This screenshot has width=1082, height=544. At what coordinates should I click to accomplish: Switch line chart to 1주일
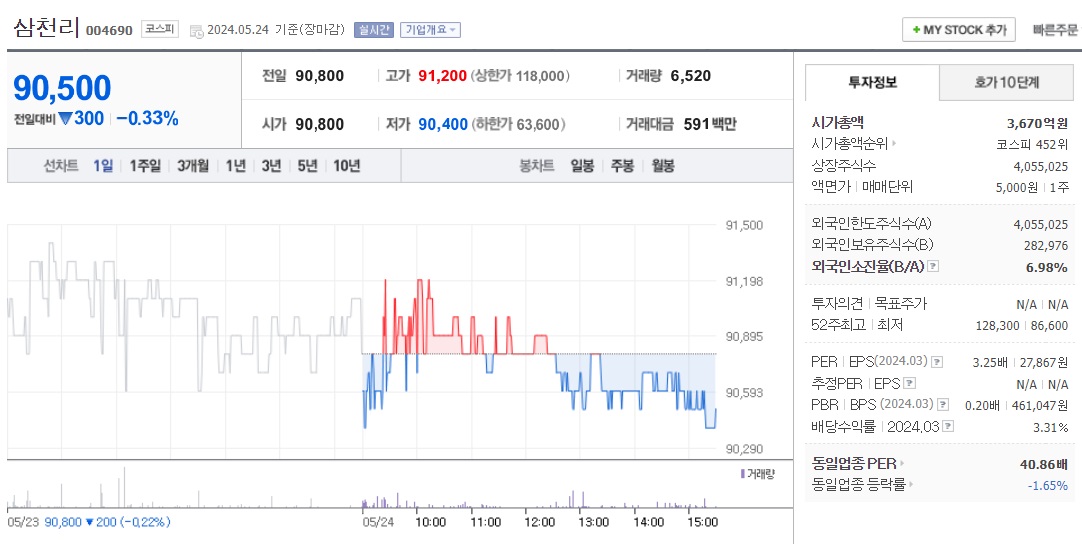click(145, 166)
